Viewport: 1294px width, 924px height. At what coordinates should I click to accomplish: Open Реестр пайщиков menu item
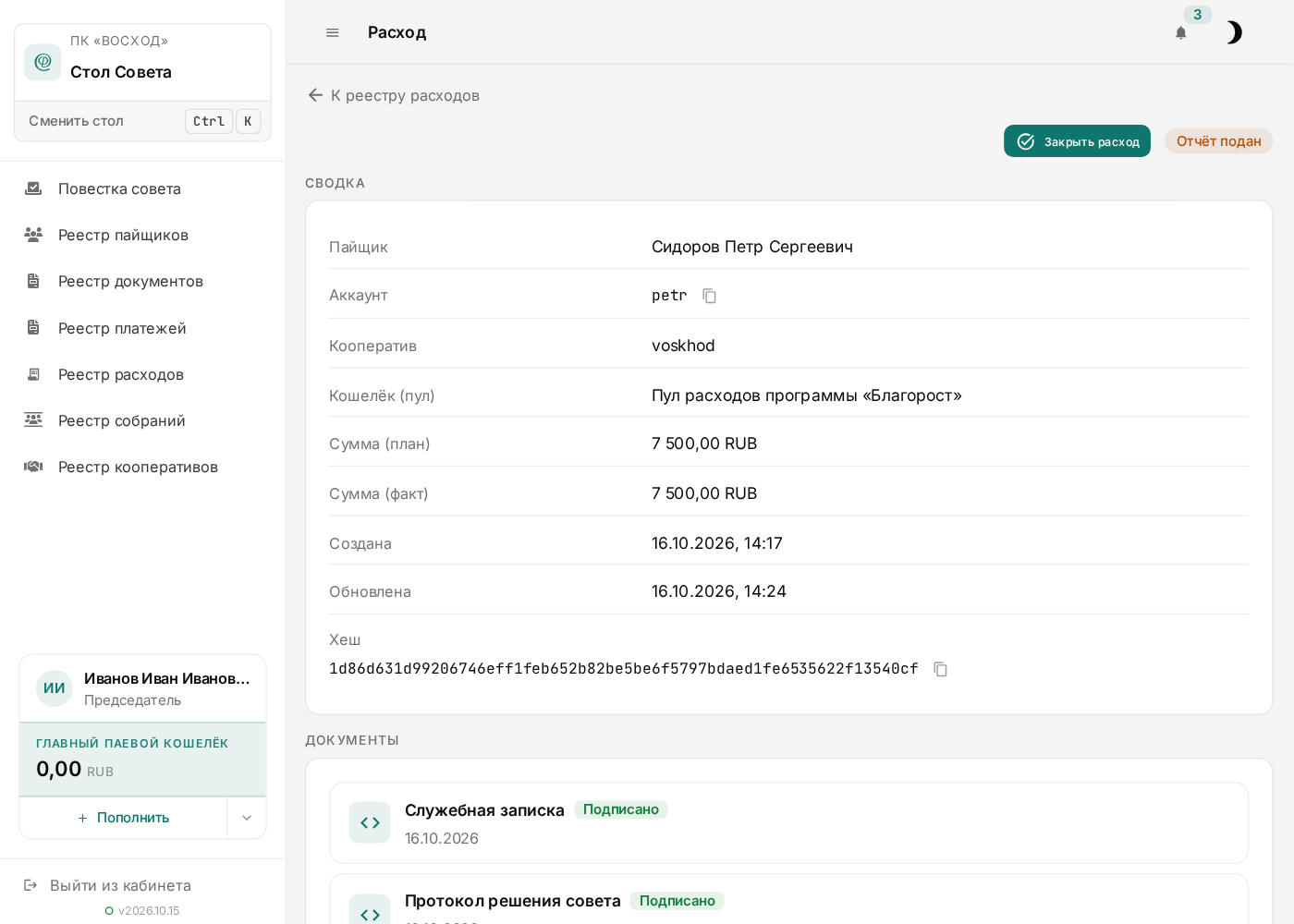pos(123,235)
